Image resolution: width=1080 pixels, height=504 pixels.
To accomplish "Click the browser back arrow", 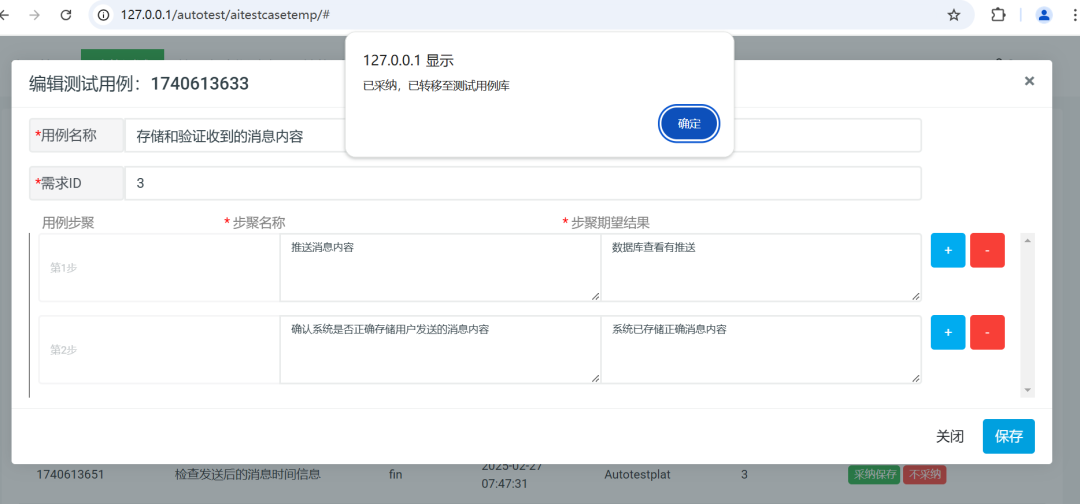I will coord(6,14).
